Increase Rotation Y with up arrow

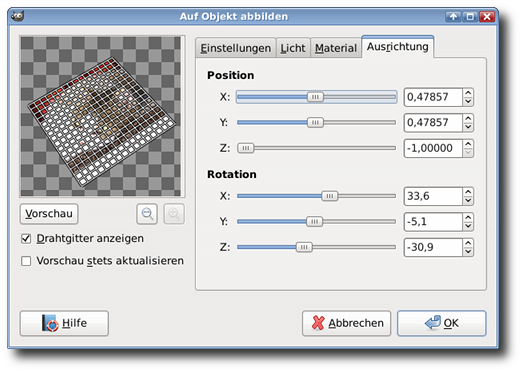coord(468,218)
